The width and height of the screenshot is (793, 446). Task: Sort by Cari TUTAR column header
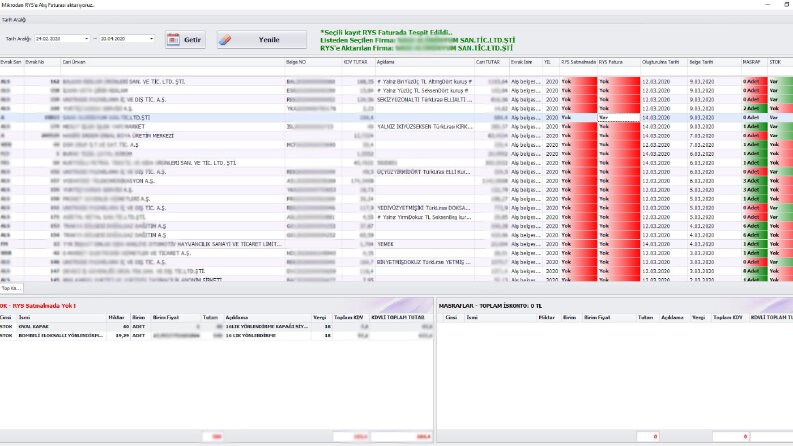(x=492, y=62)
